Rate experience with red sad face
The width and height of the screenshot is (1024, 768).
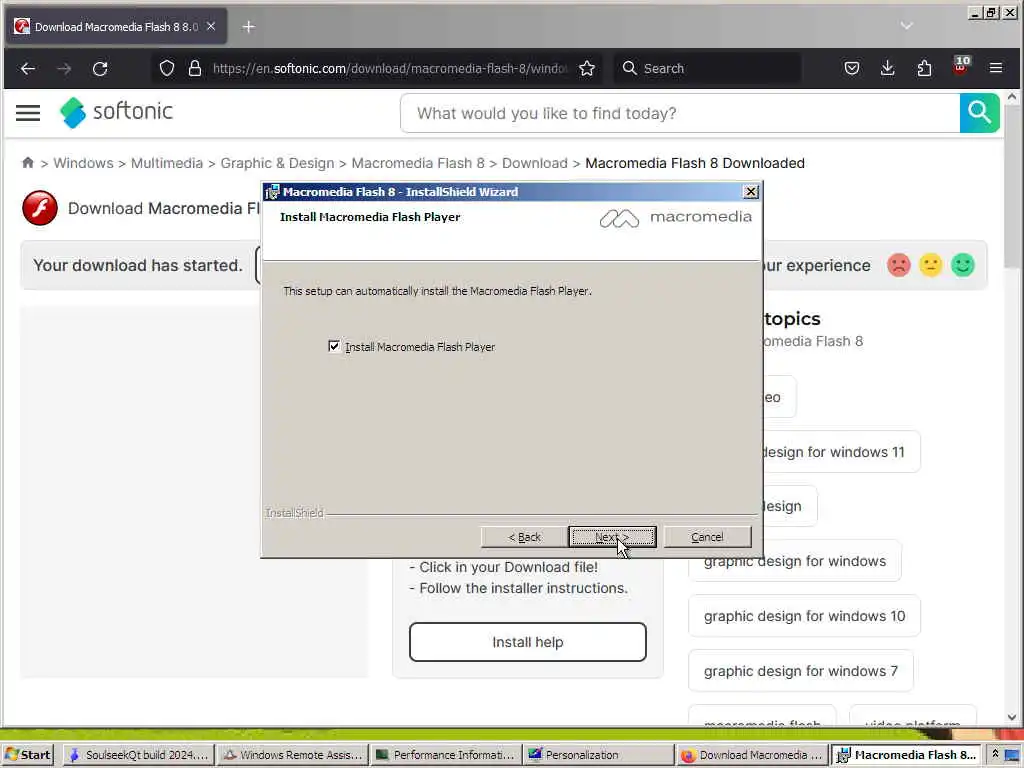click(x=899, y=265)
